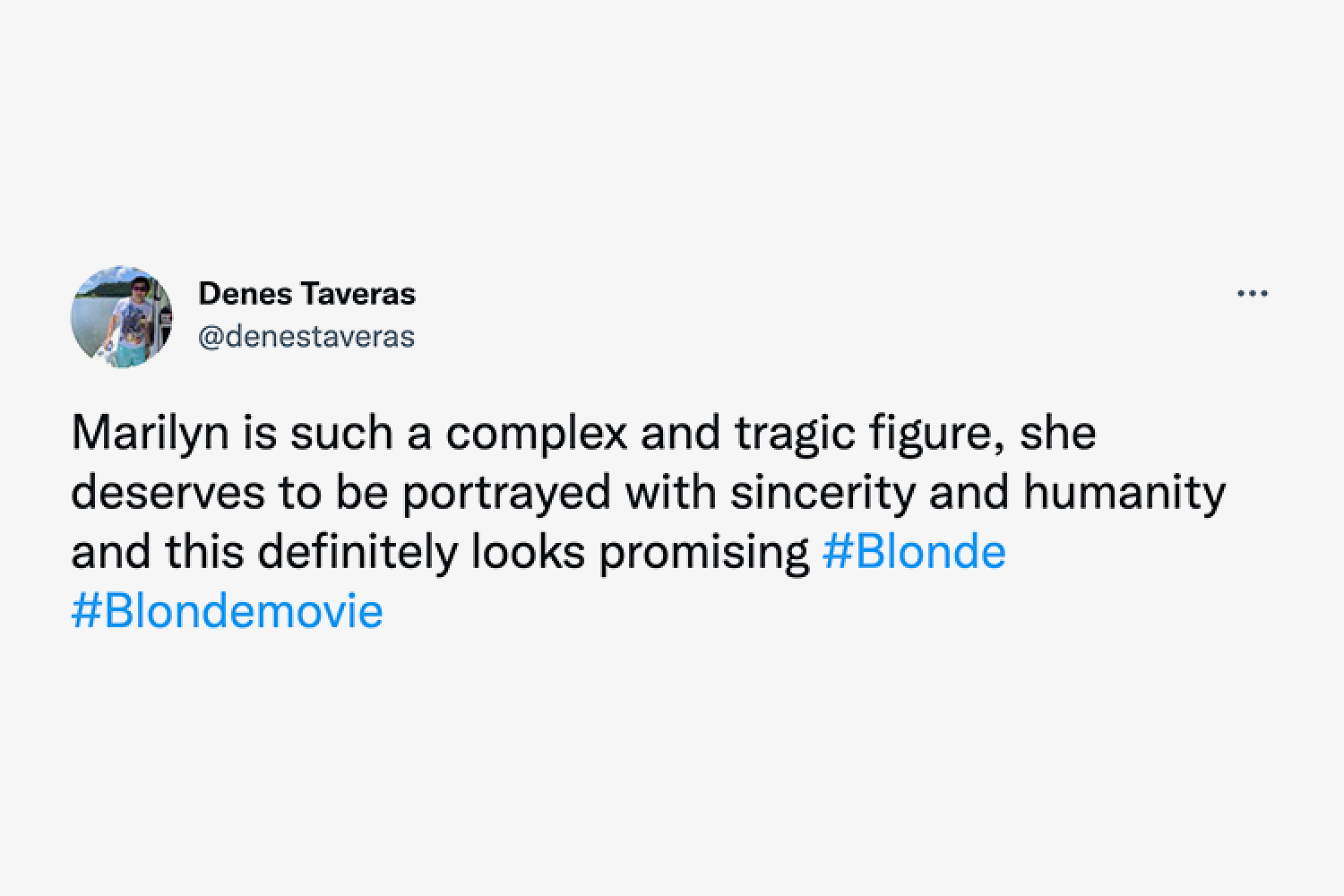The height and width of the screenshot is (896, 1344).
Task: Click the hash symbol of #Blonde
Action: pyautogui.click(x=835, y=552)
